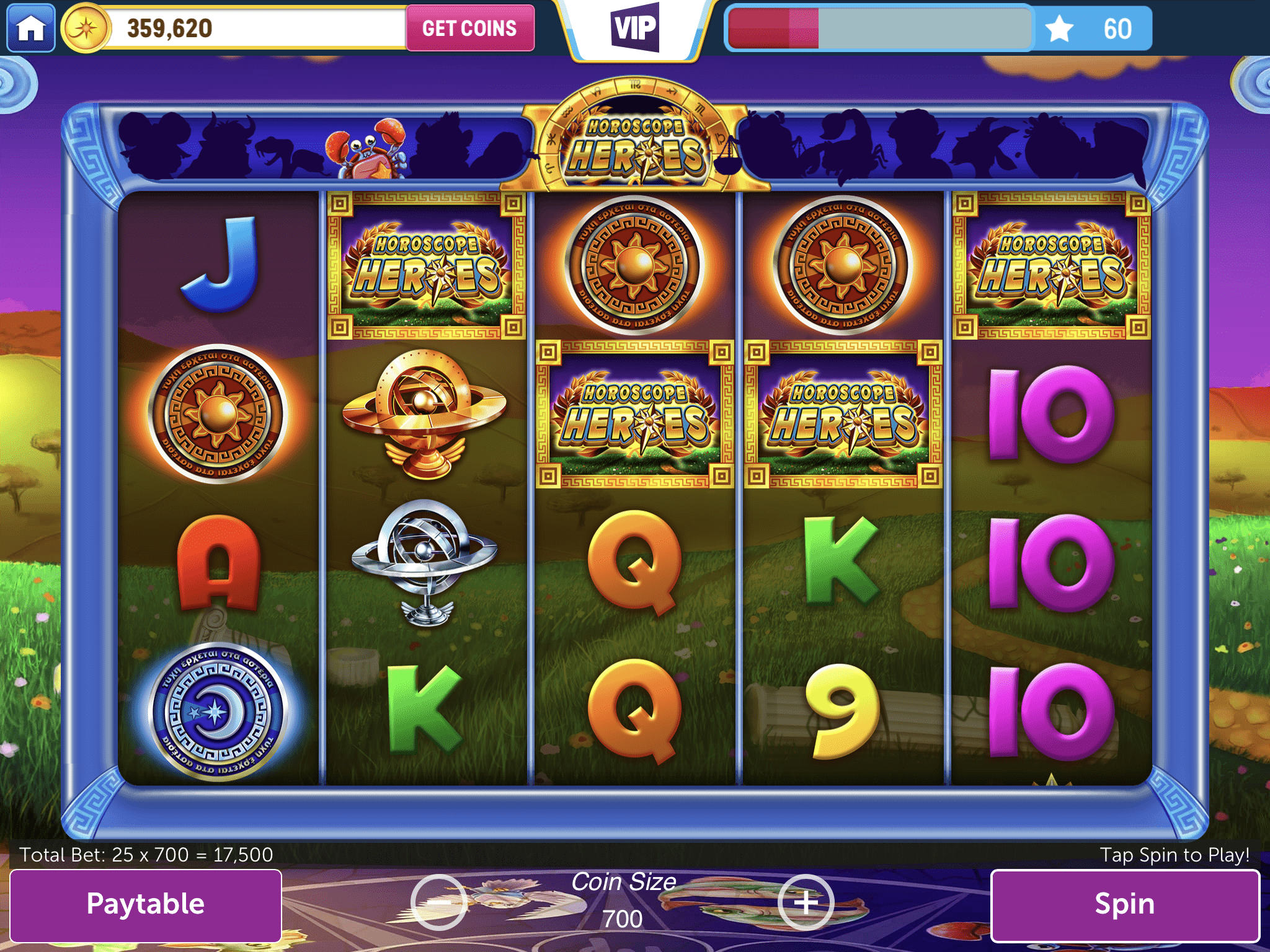Image resolution: width=1270 pixels, height=952 pixels.
Task: Tap the Horoscope Heroes wild on fifth reel
Action: click(1052, 265)
